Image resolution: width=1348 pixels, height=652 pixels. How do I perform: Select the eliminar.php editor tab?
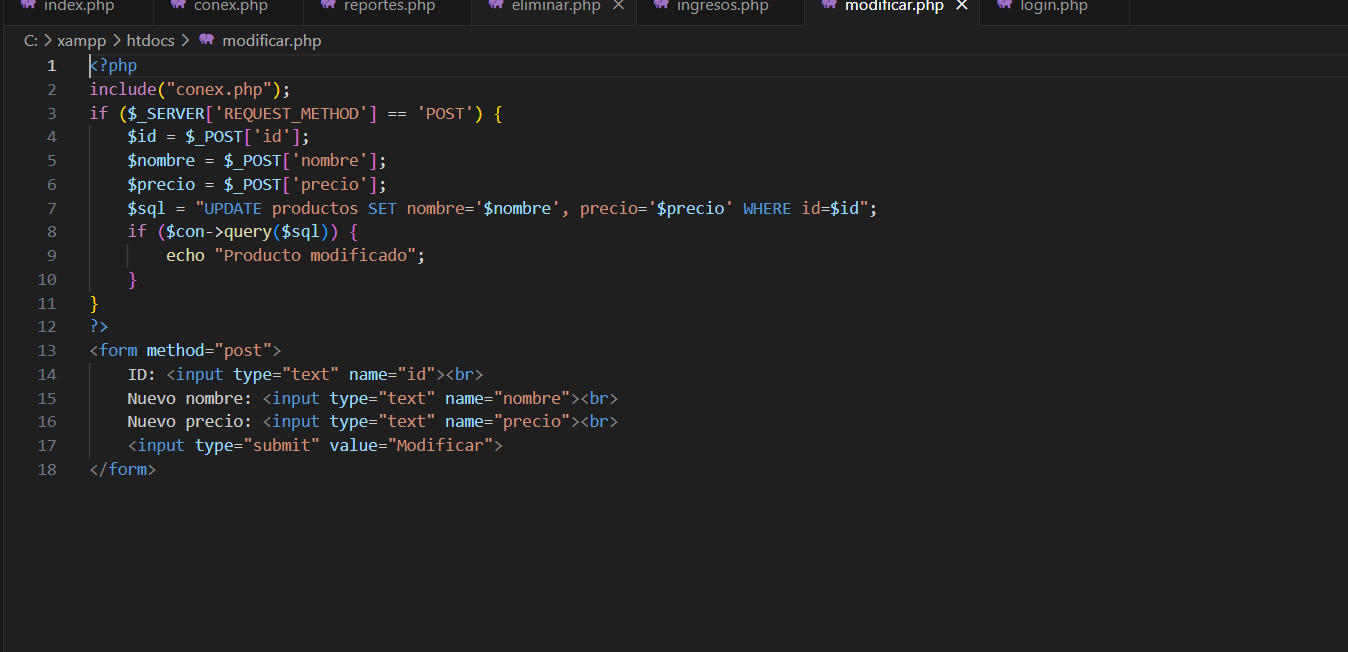pos(554,6)
